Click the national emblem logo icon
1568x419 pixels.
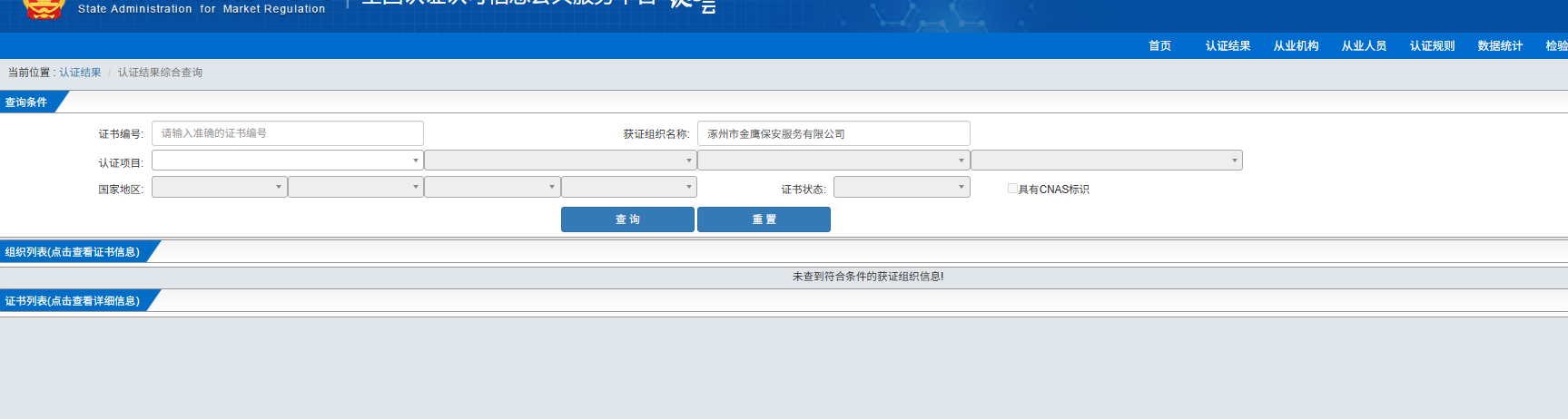click(x=44, y=9)
